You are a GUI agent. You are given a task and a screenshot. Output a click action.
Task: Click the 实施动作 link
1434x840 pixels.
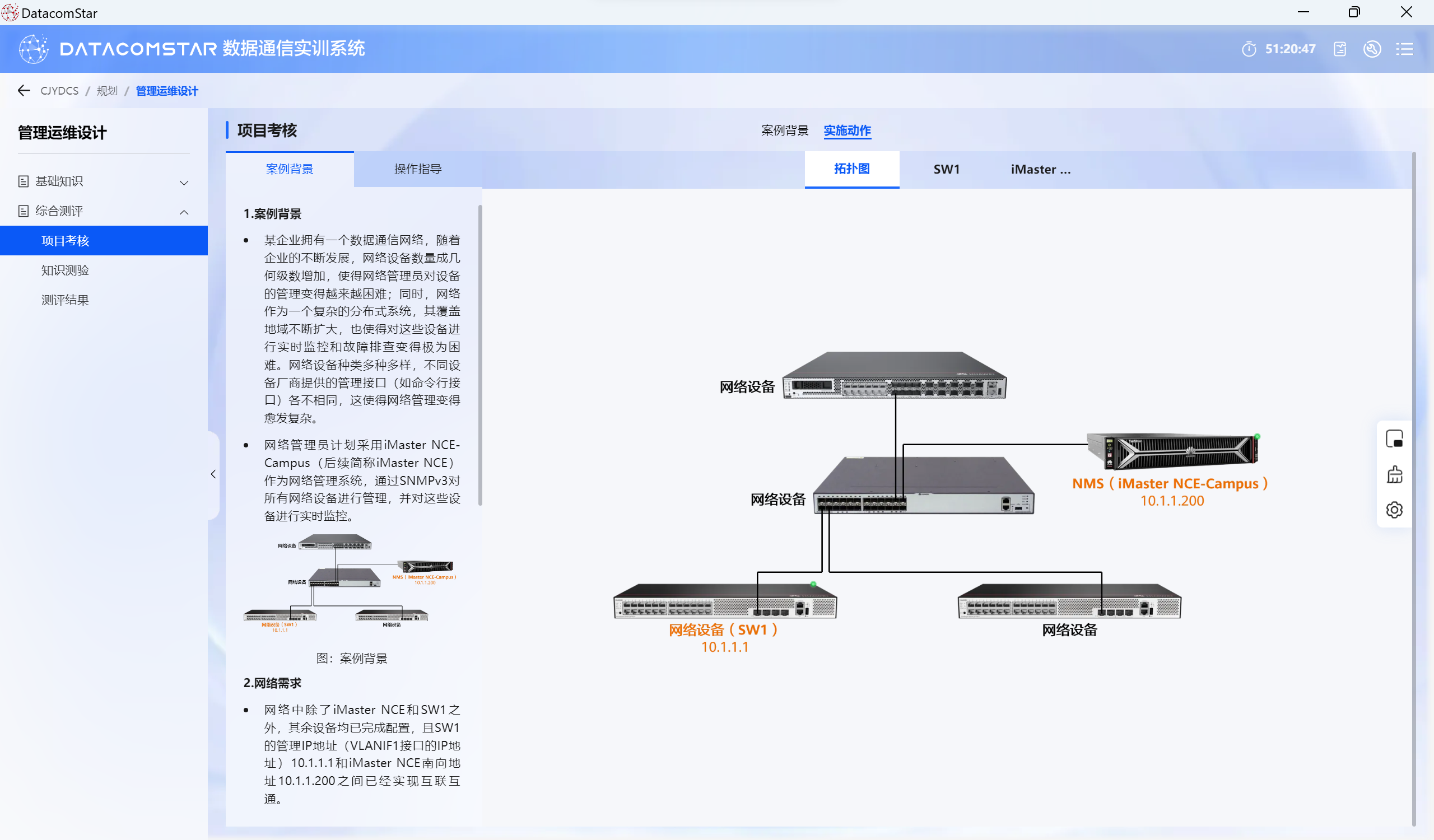coord(847,130)
